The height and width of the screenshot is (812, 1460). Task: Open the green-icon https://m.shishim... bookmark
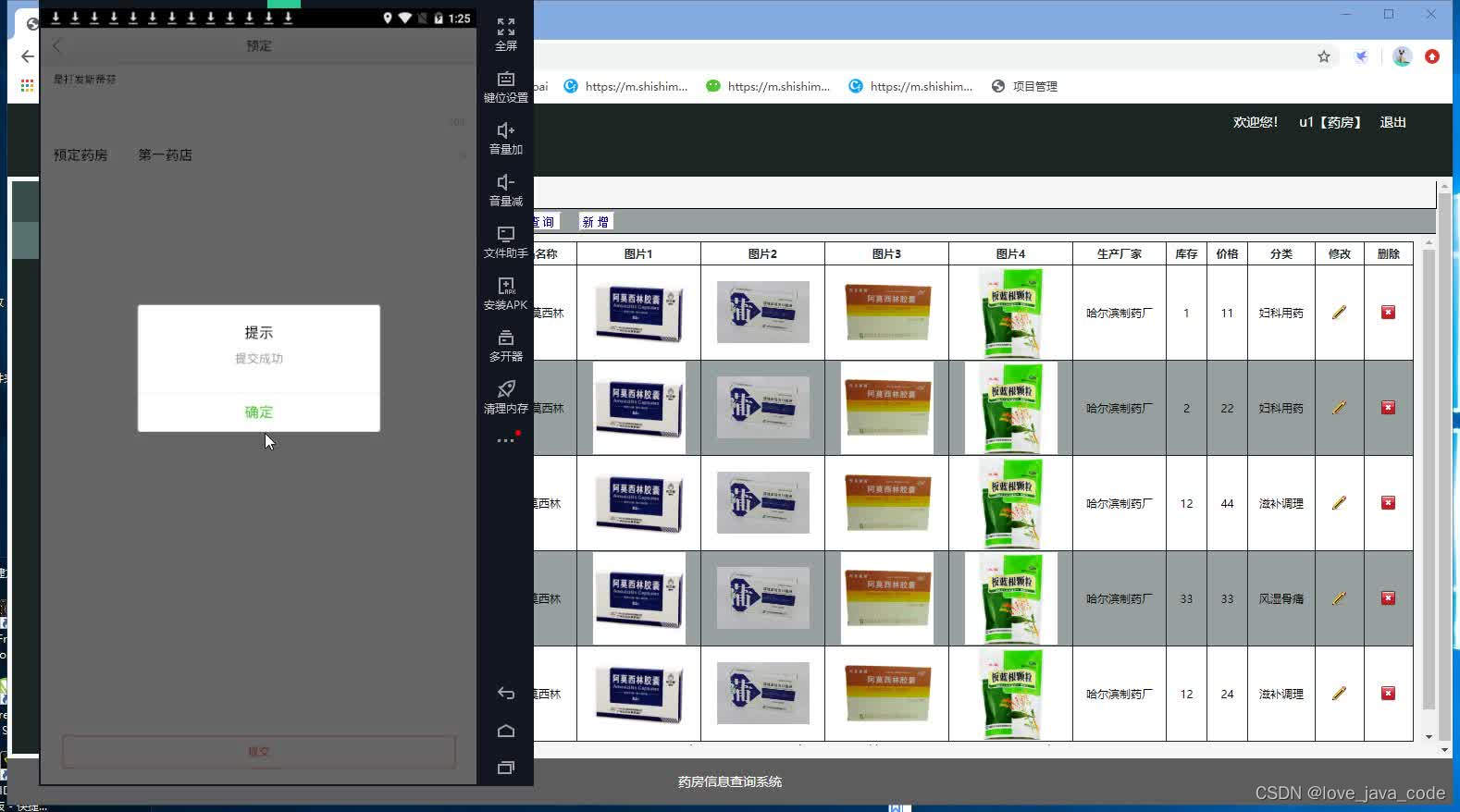coord(768,86)
